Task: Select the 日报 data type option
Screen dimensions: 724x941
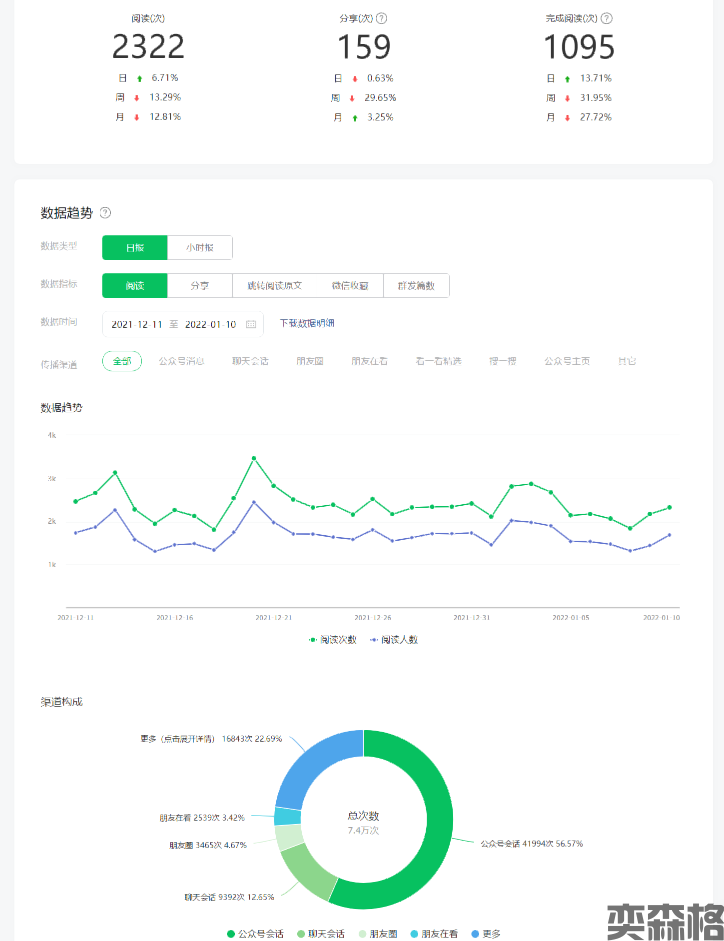Action: tap(134, 247)
